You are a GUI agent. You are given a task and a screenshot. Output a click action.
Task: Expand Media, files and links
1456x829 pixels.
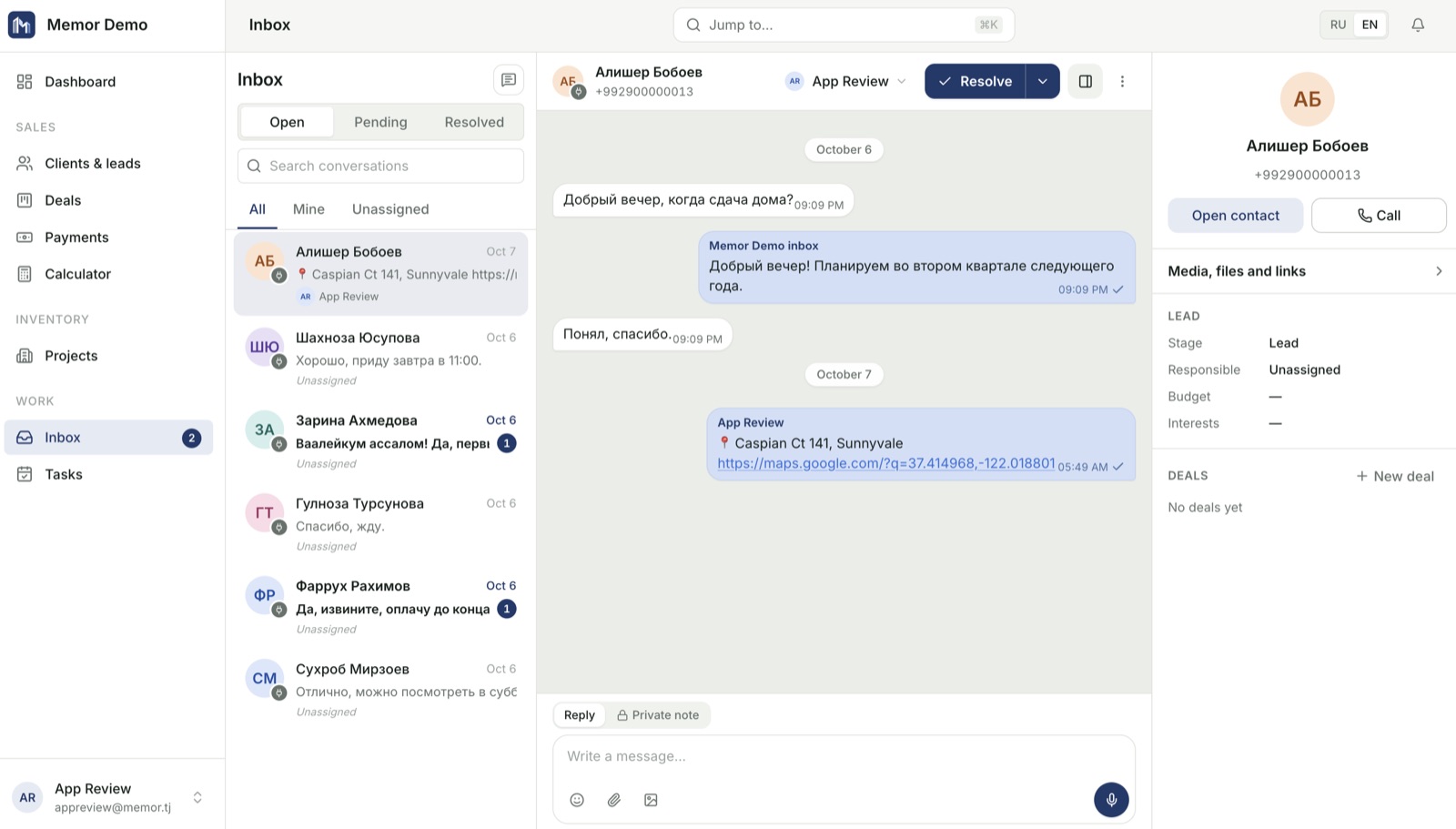pos(1305,271)
